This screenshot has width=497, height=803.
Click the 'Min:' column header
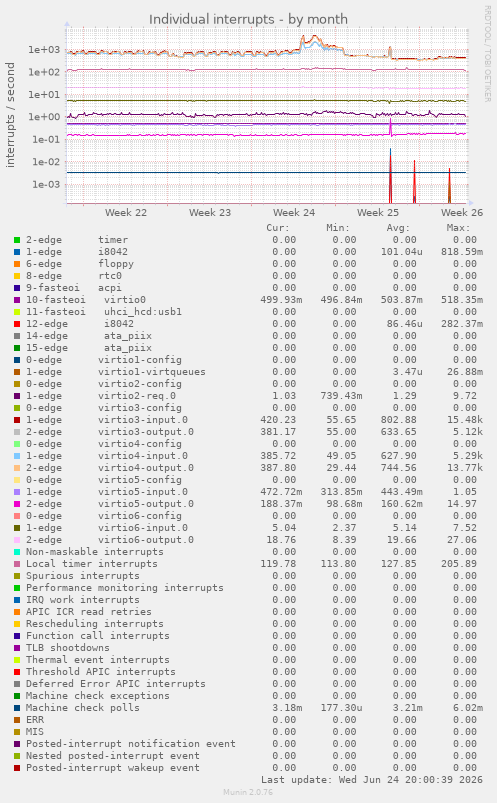pyautogui.click(x=338, y=228)
